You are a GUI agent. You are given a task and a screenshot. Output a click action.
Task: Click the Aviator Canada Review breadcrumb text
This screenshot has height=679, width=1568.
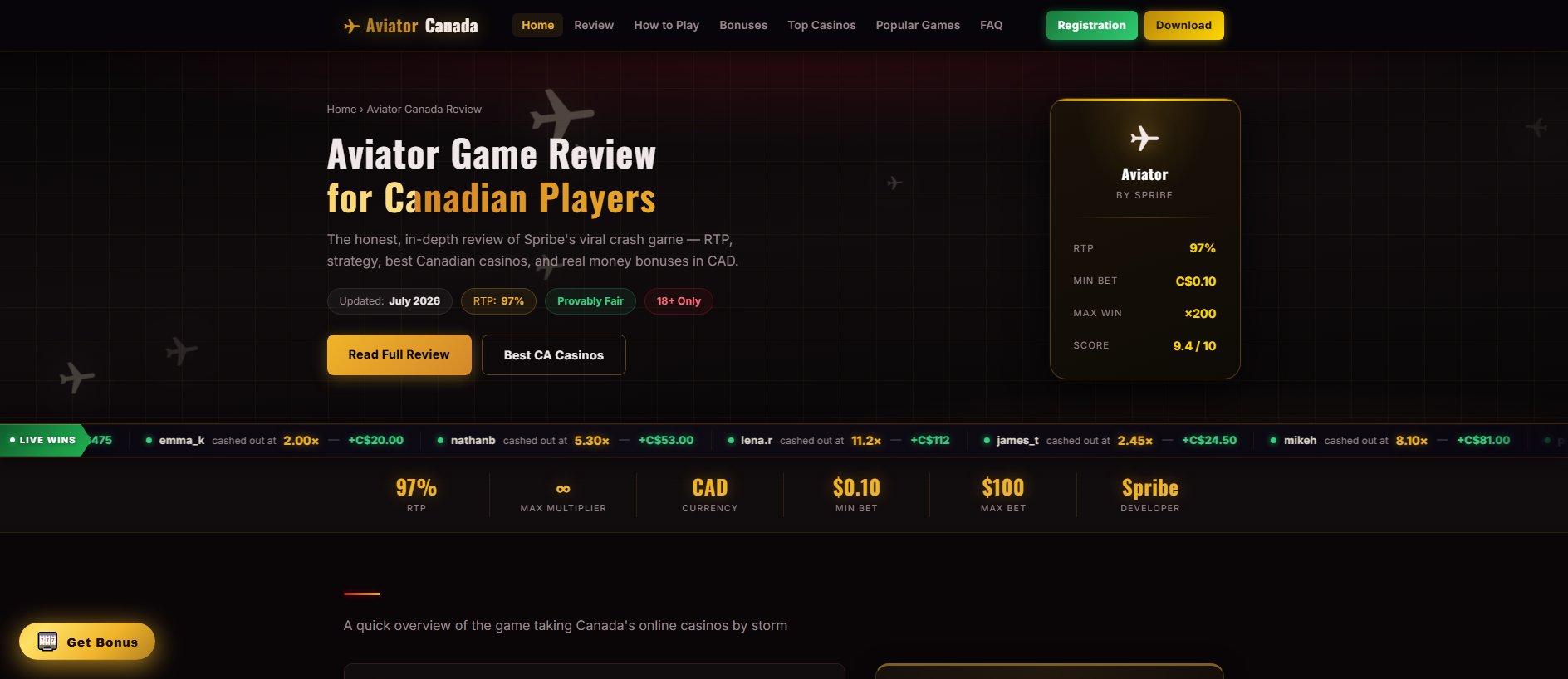click(x=424, y=110)
